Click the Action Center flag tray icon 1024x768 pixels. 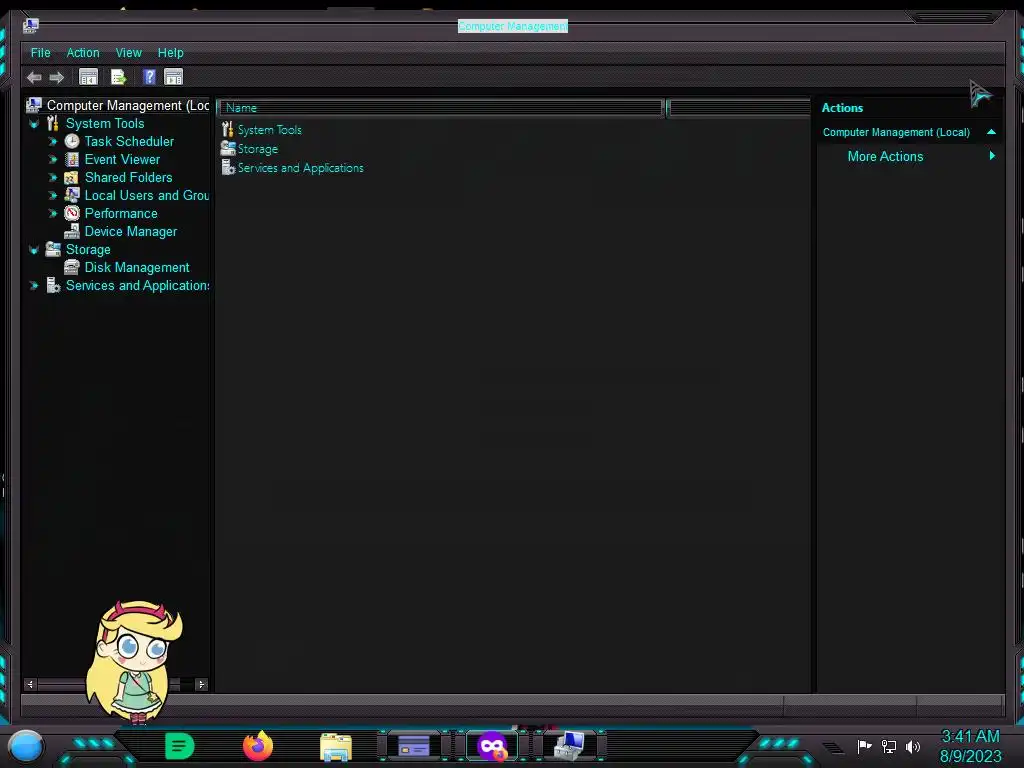864,746
